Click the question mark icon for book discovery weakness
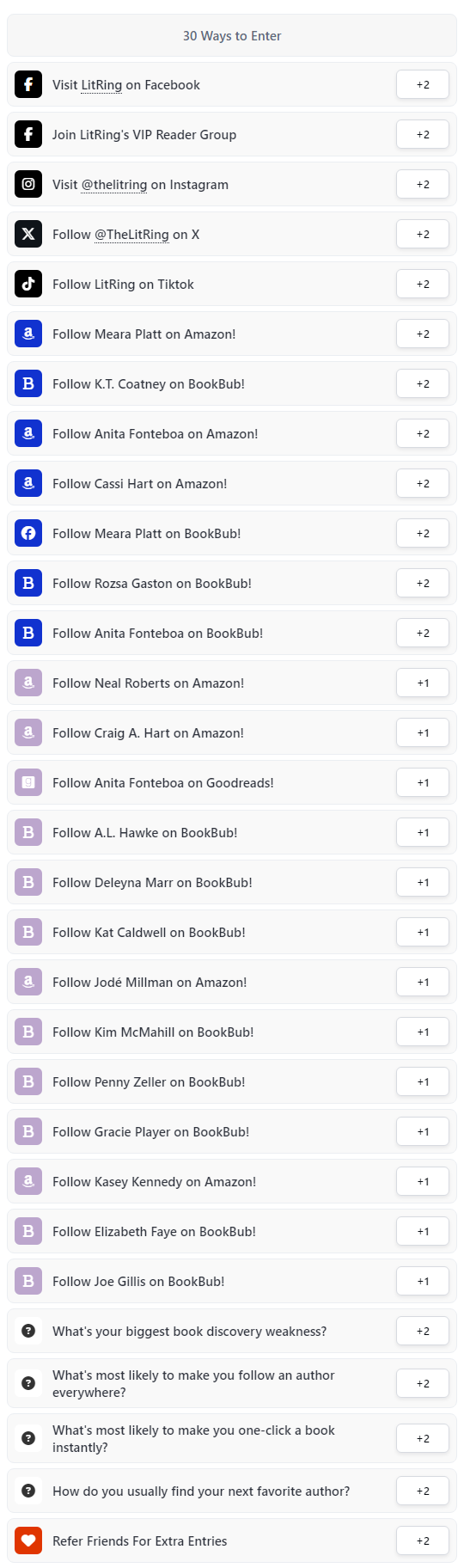This screenshot has height=1568, width=464. (x=28, y=1331)
